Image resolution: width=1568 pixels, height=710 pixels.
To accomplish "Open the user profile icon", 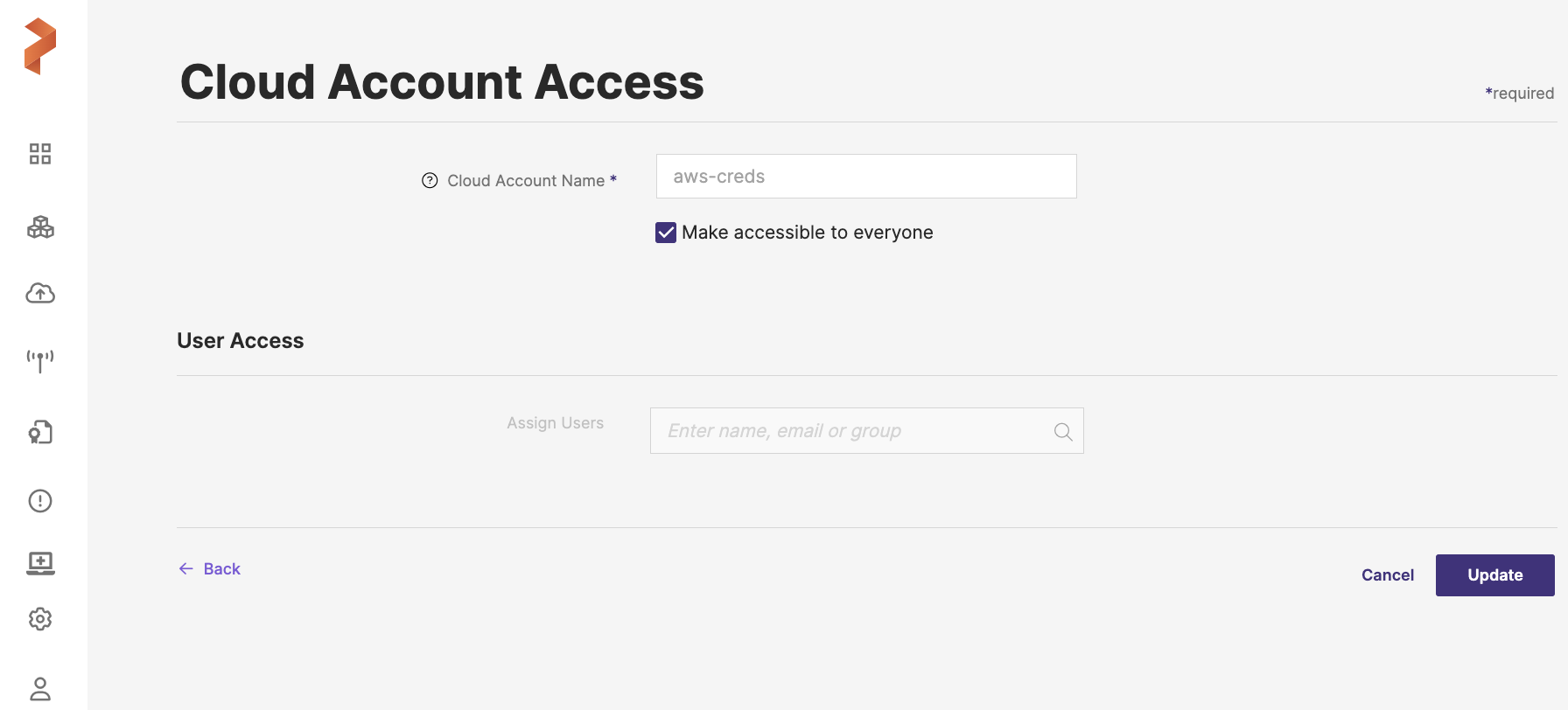I will (x=40, y=689).
